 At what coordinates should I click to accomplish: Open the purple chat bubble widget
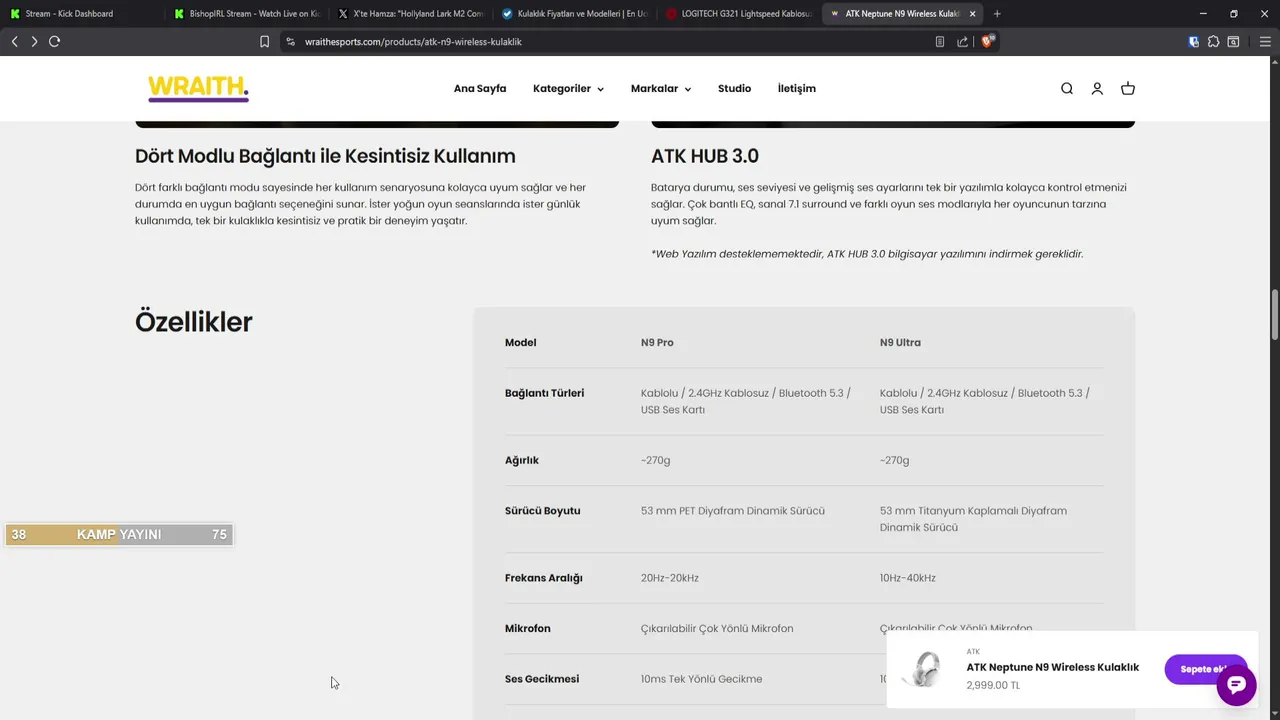1236,685
